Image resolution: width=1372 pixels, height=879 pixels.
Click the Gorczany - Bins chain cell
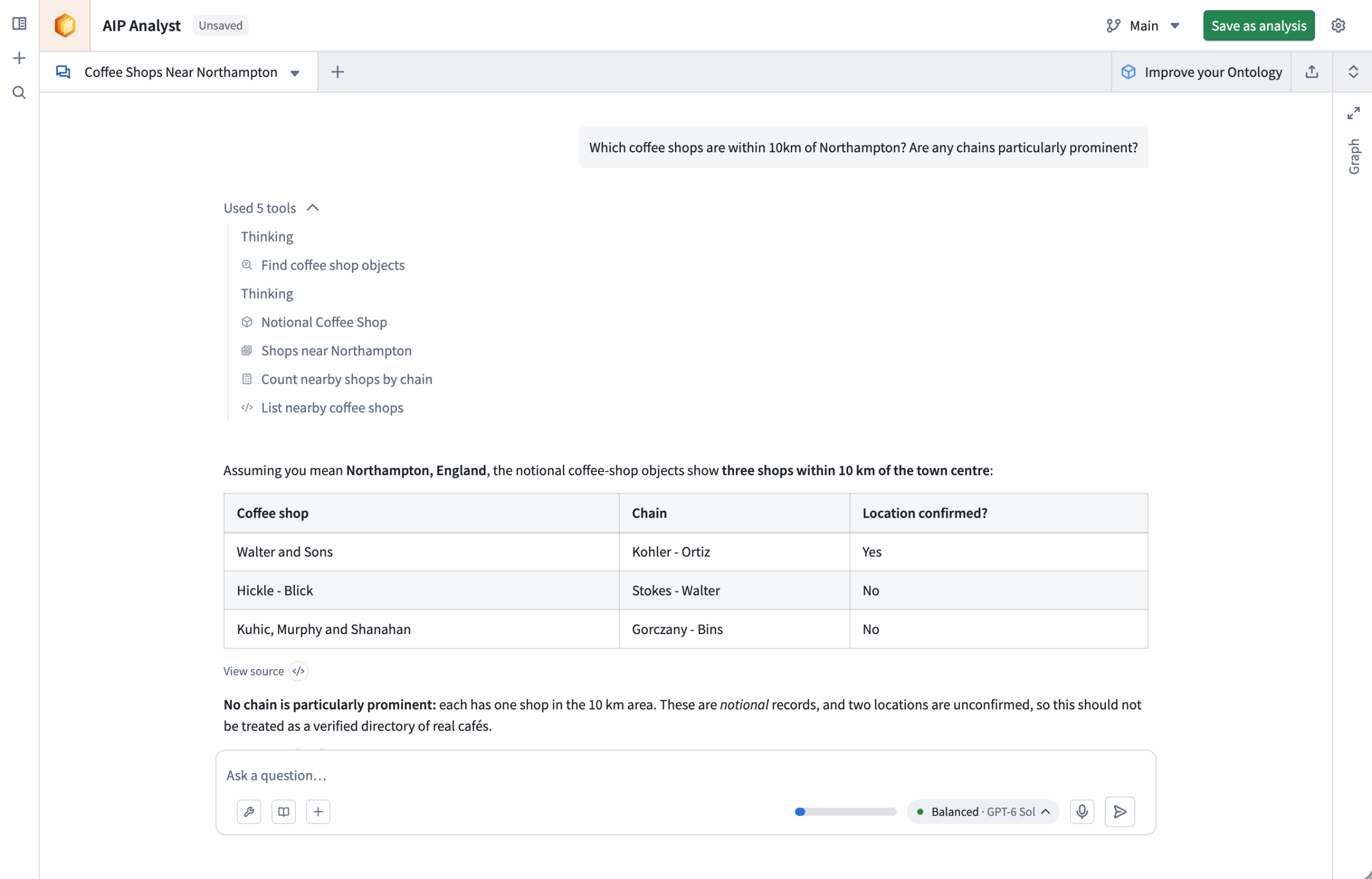[x=734, y=629]
